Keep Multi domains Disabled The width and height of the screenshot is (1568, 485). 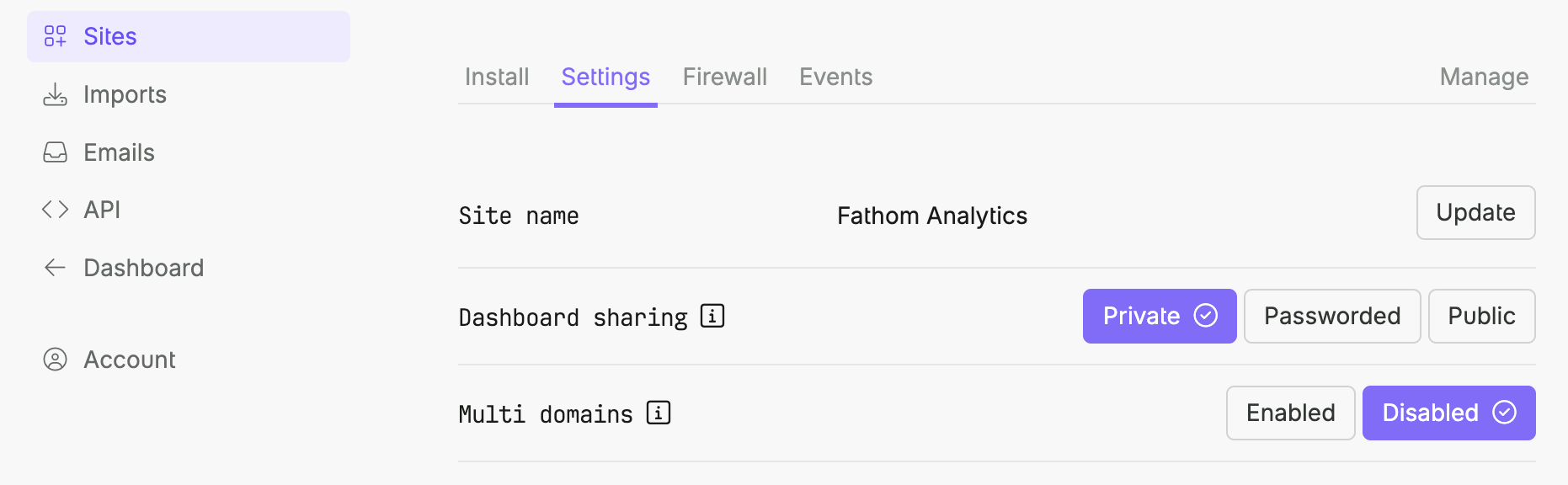pos(1448,413)
